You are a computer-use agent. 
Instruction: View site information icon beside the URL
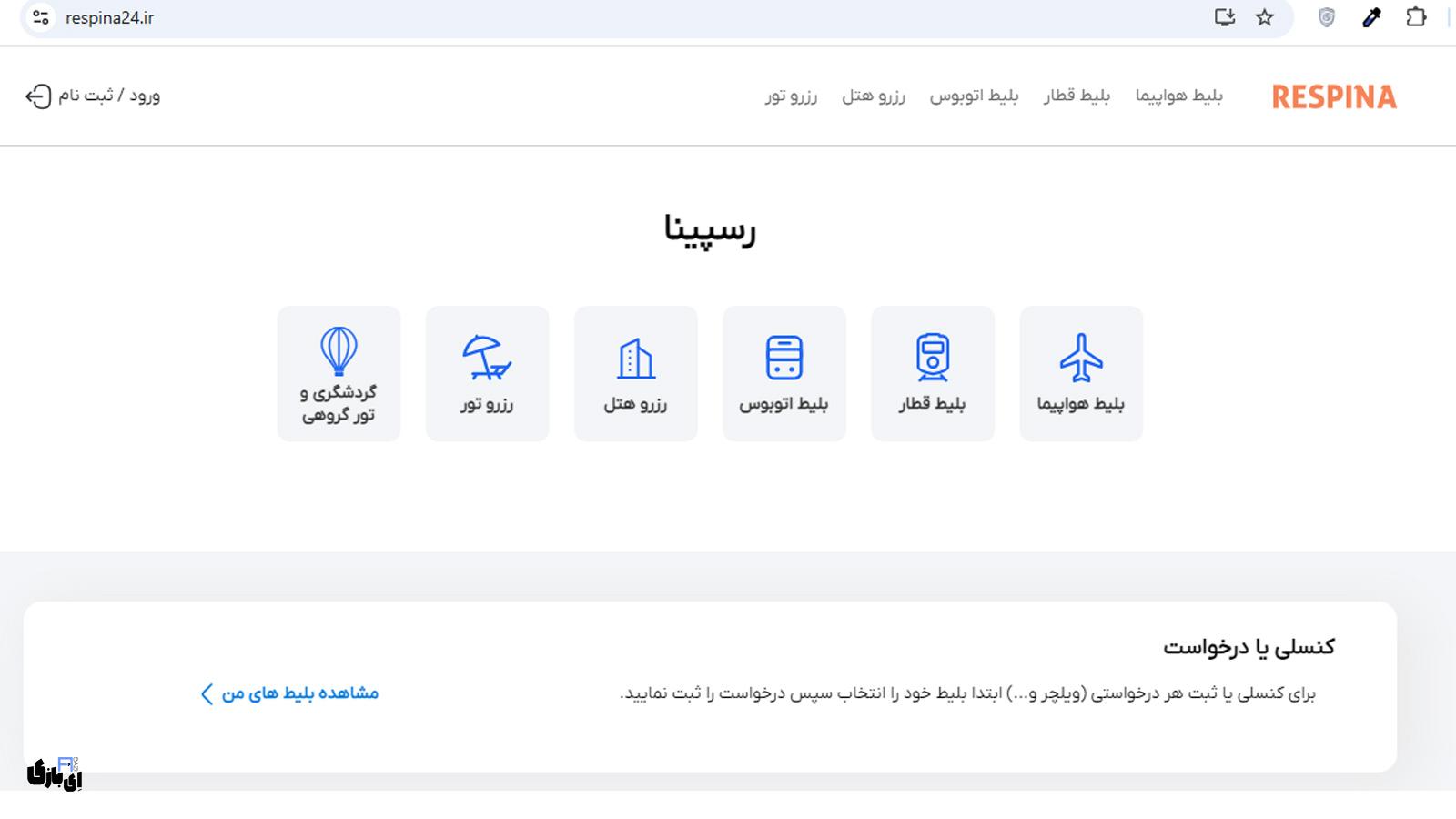tap(41, 17)
